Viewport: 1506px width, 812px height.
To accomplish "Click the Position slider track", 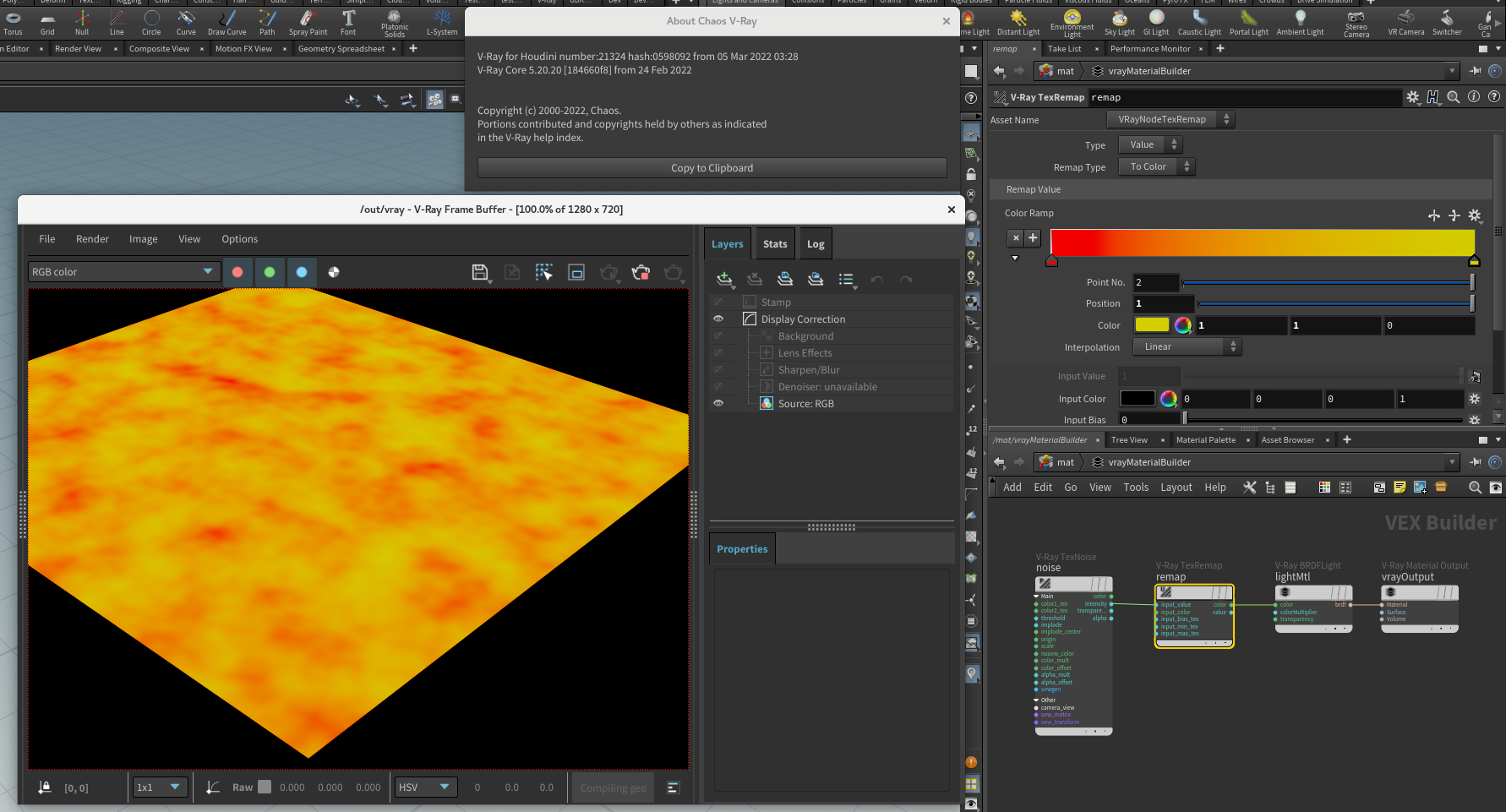I will pyautogui.click(x=1335, y=303).
